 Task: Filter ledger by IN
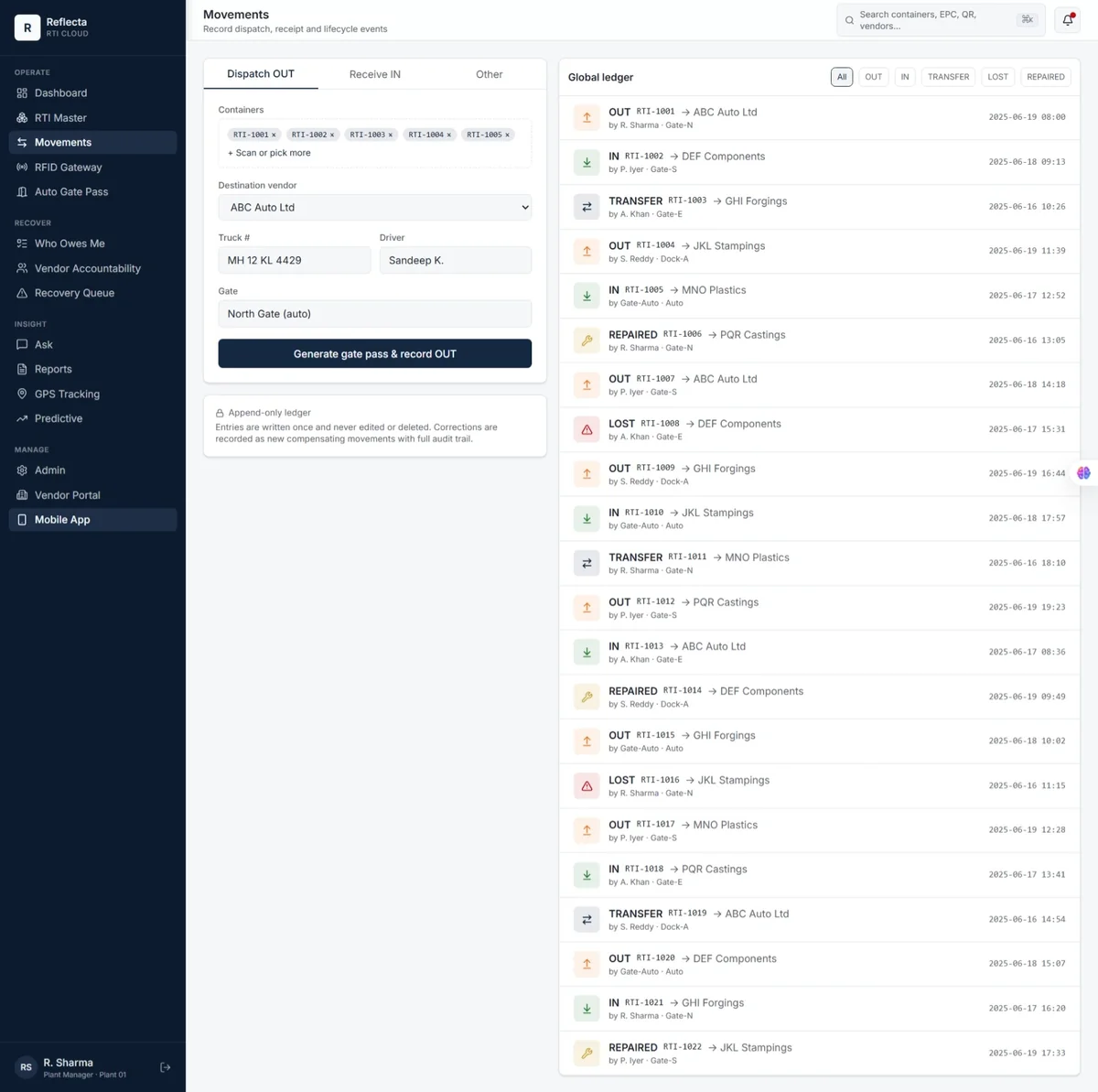[x=905, y=77]
